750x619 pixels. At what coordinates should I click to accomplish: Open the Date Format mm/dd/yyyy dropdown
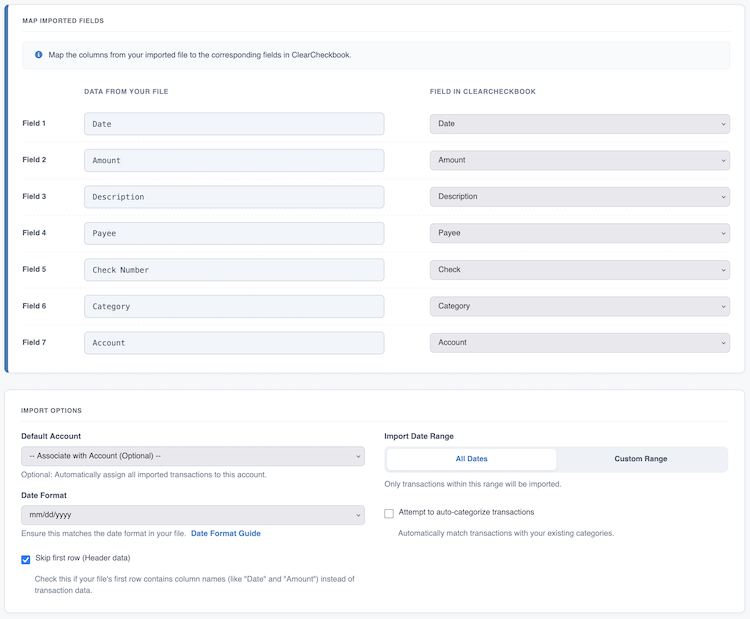pos(193,515)
